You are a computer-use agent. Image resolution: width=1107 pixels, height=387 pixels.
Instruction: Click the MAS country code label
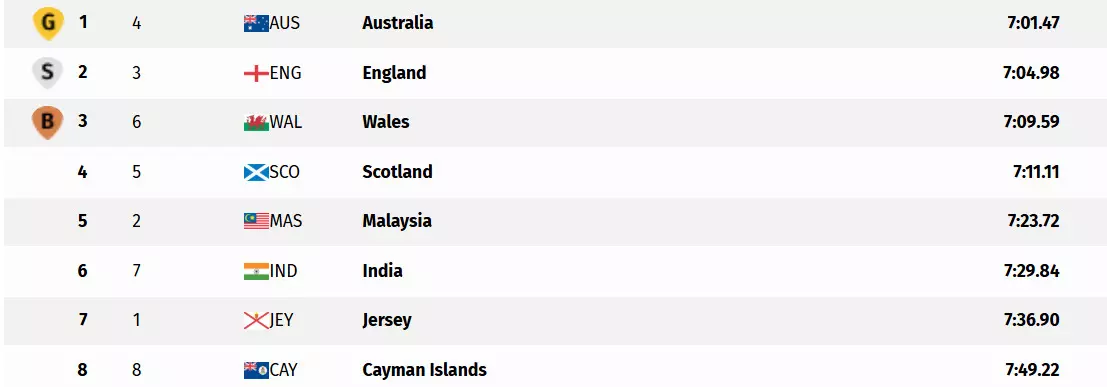[286, 221]
